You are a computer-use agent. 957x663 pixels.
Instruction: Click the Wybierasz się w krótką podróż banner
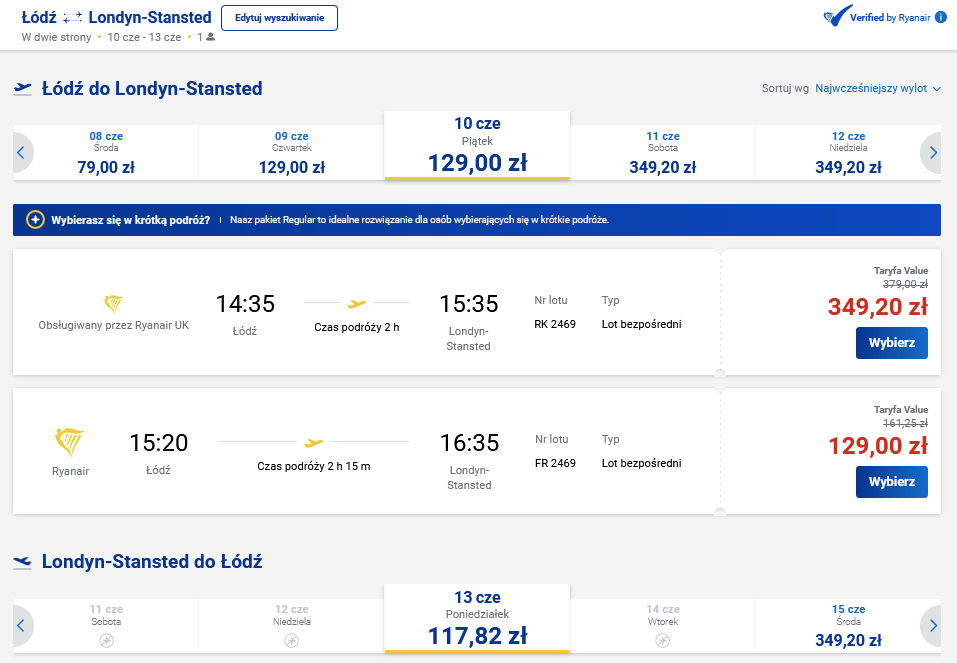pyautogui.click(x=477, y=220)
